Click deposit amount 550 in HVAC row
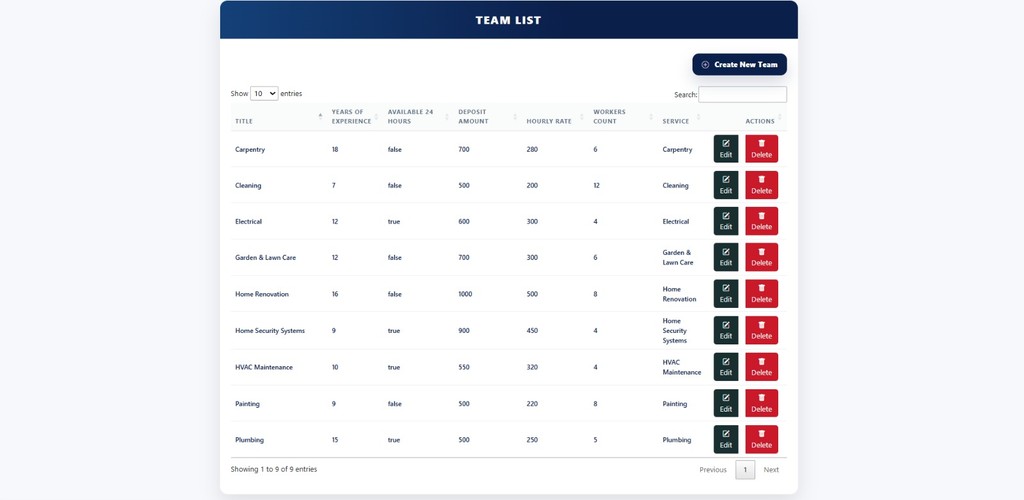The width and height of the screenshot is (1024, 500). coord(464,367)
